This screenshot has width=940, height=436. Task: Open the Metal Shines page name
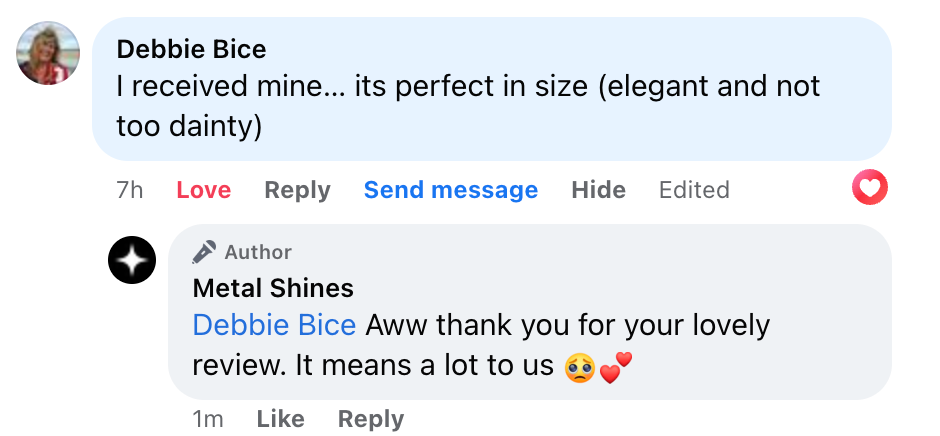[273, 289]
